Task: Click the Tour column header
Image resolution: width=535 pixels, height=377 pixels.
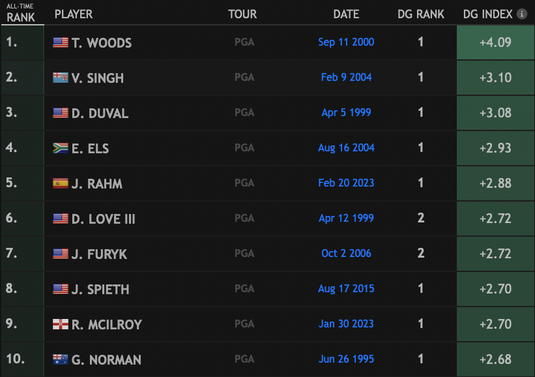Action: [242, 14]
